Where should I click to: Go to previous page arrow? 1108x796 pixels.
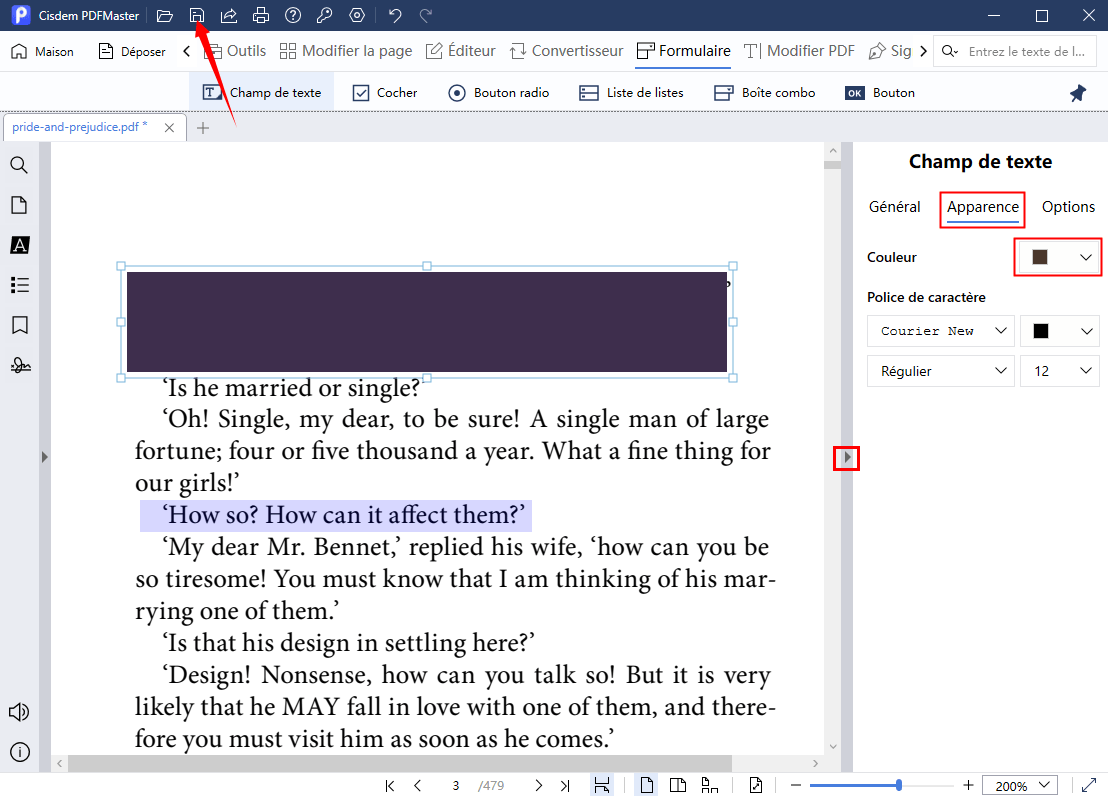tap(418, 785)
